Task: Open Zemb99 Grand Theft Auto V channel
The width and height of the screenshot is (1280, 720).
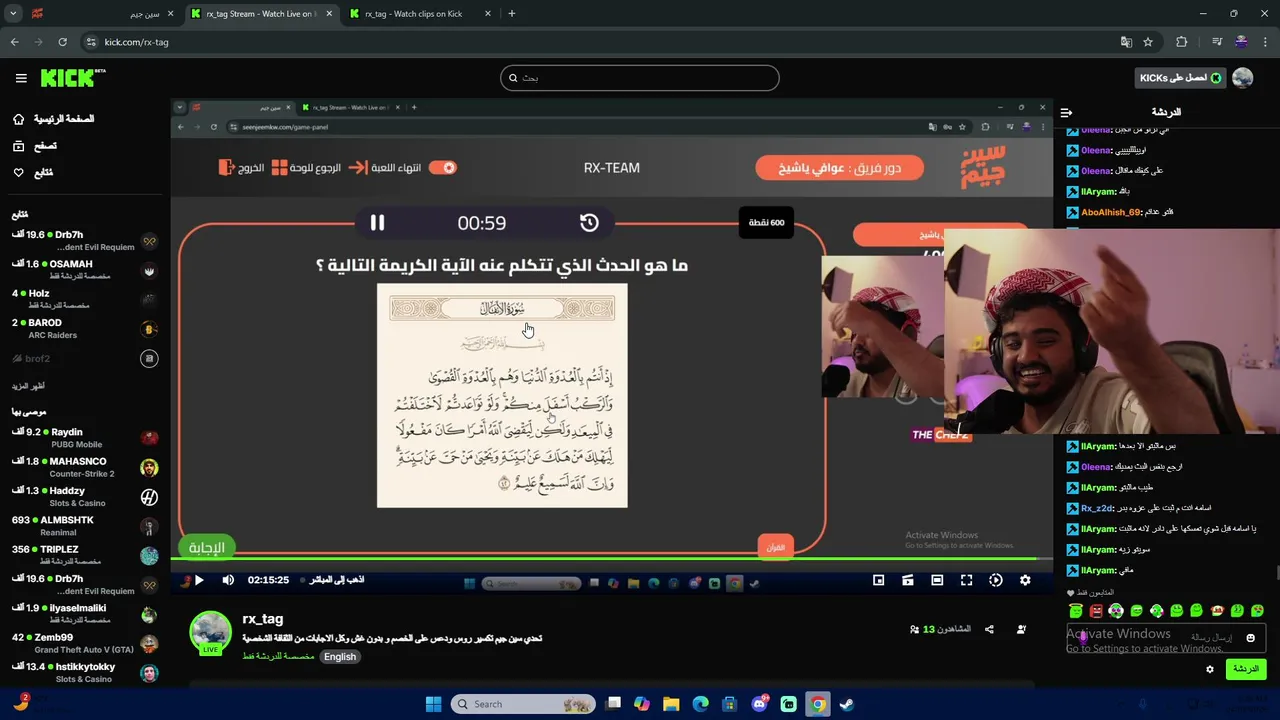Action: click(x=84, y=643)
